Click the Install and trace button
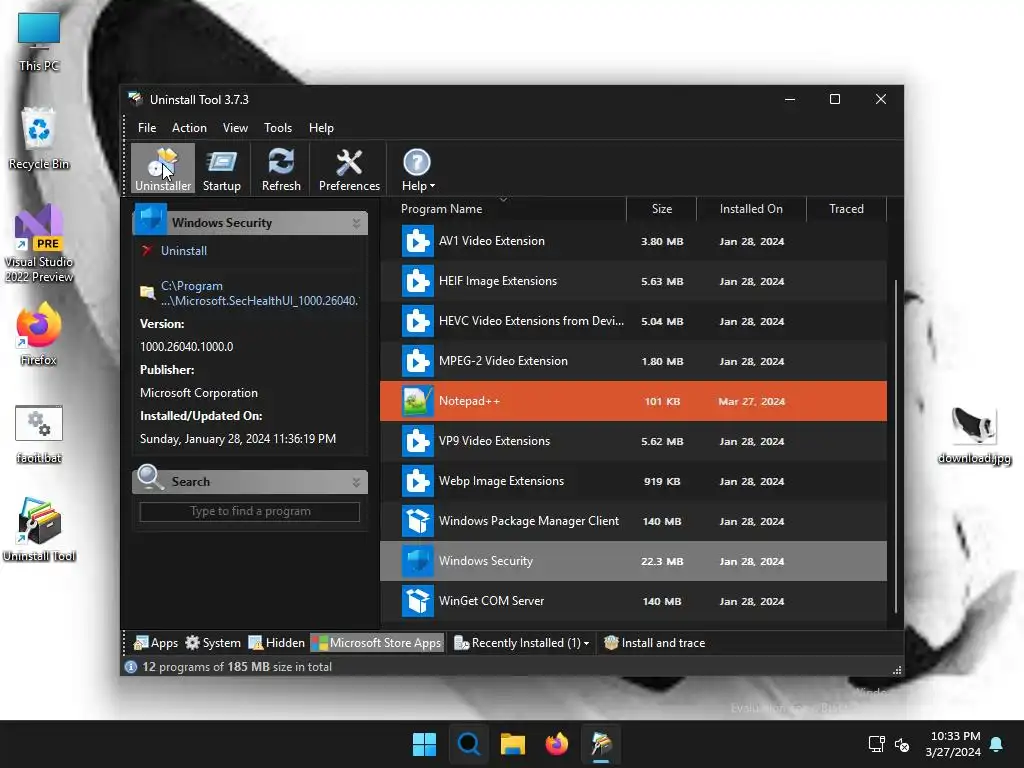 pos(654,643)
